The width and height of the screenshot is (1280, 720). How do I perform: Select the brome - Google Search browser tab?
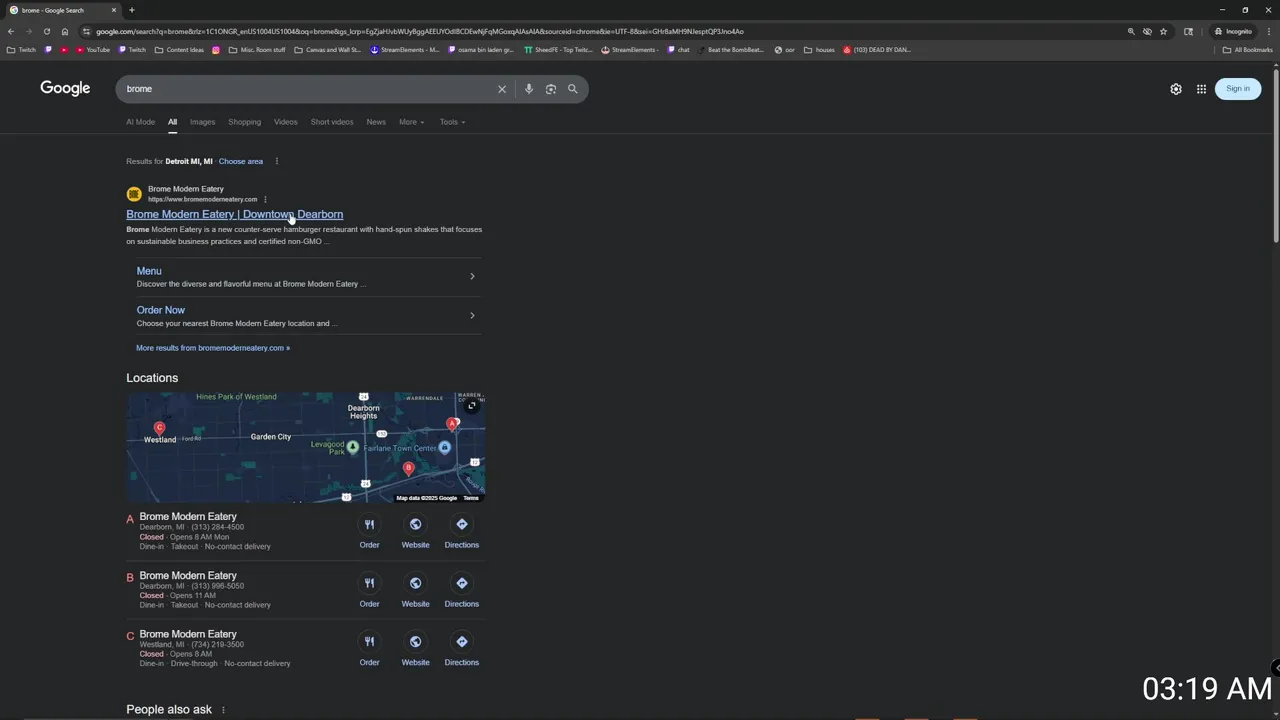62,10
